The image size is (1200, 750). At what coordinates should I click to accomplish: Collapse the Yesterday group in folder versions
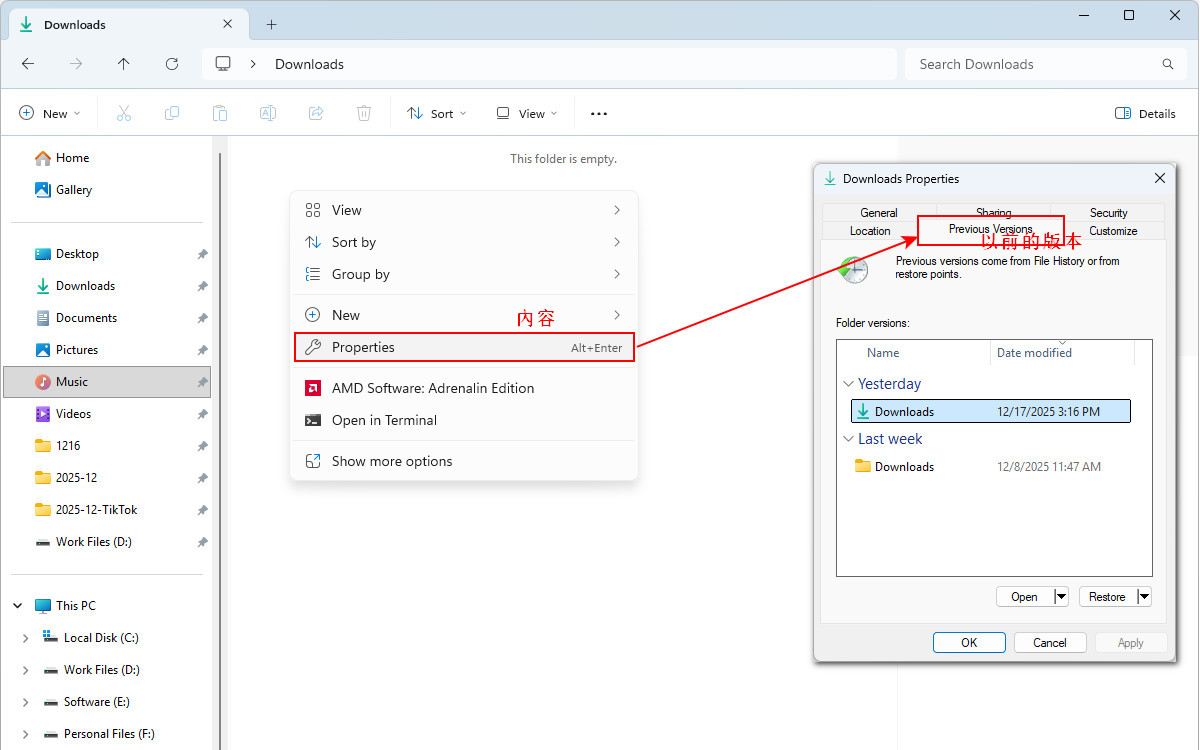point(849,384)
